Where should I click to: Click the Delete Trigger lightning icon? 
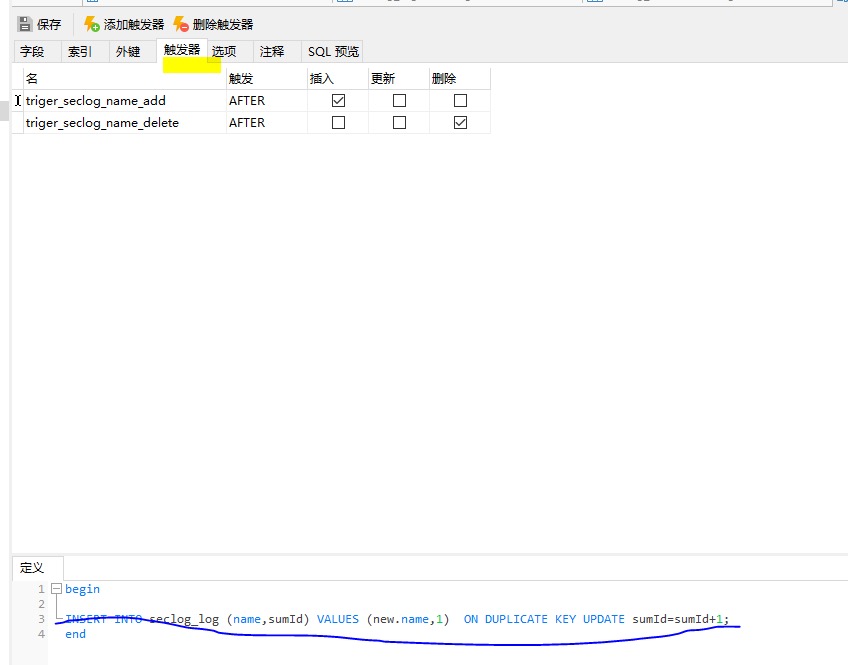tap(181, 24)
